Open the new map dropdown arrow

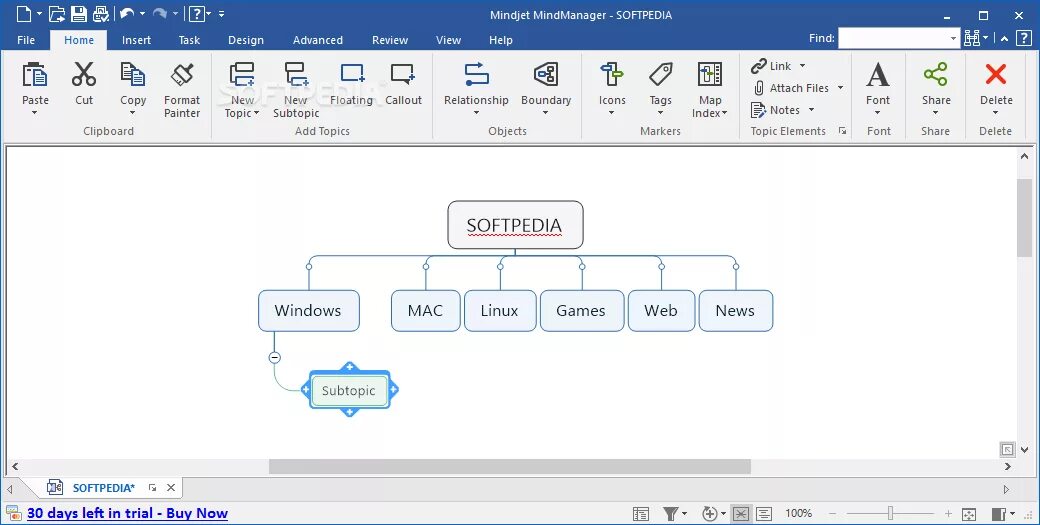39,13
